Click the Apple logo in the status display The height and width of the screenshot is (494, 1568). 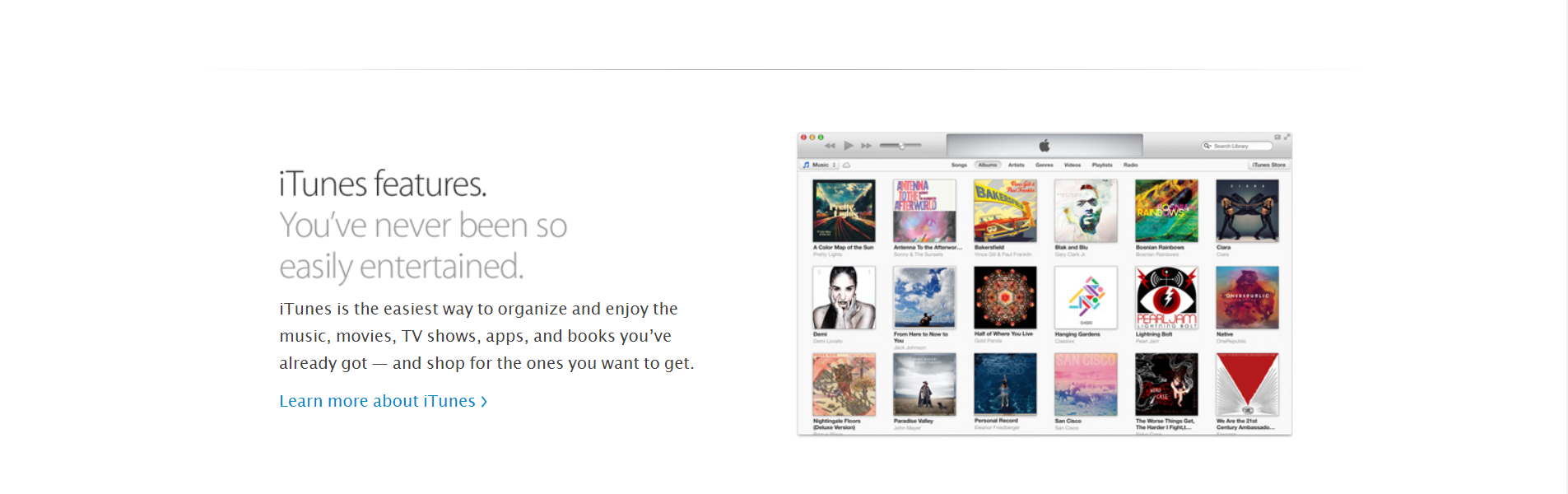pos(1045,146)
